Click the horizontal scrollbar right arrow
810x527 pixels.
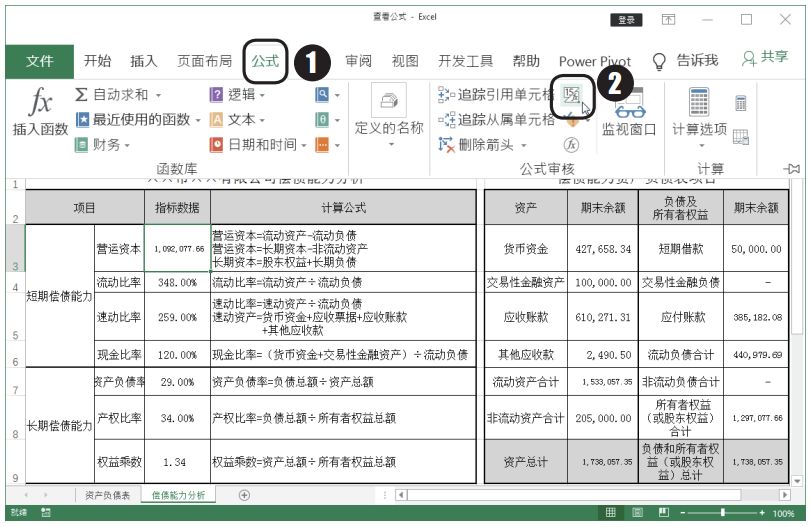click(x=785, y=495)
